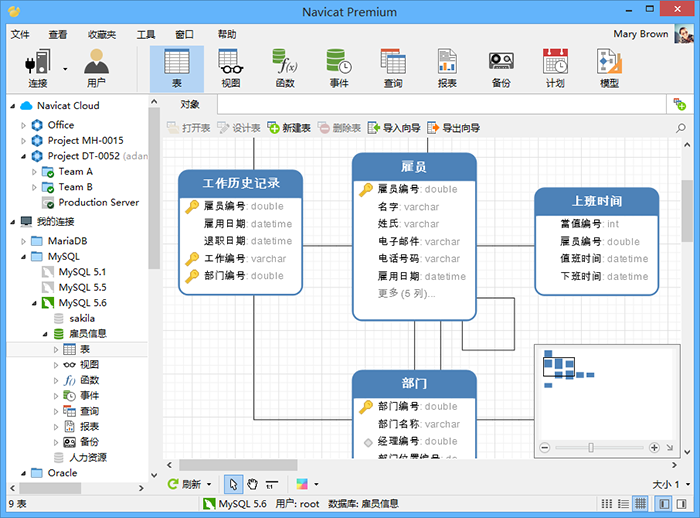Click Mary Brown's profile avatar
700x518 pixels.
(x=683, y=34)
